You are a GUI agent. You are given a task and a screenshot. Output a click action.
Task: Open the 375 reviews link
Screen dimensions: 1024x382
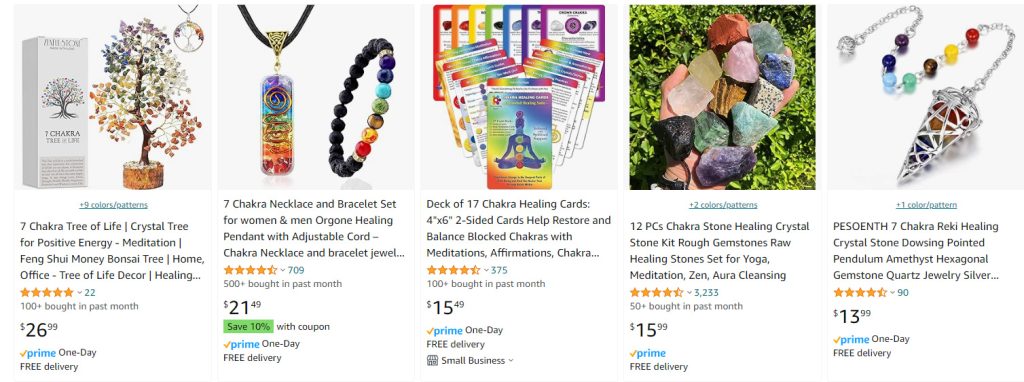pos(499,270)
